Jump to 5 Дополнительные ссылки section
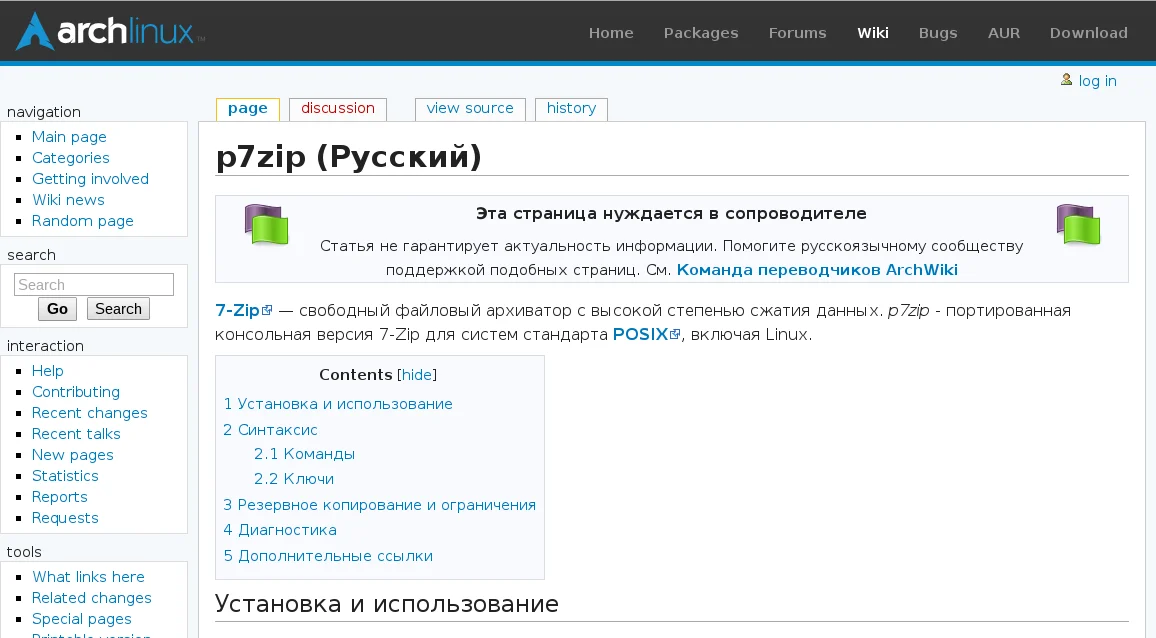 point(328,556)
